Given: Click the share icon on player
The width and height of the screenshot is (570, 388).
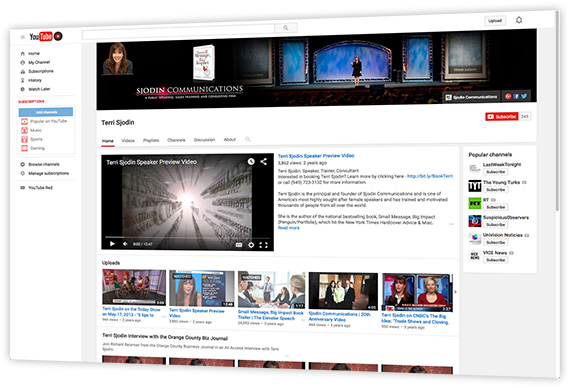Looking at the screenshot, I should [264, 161].
